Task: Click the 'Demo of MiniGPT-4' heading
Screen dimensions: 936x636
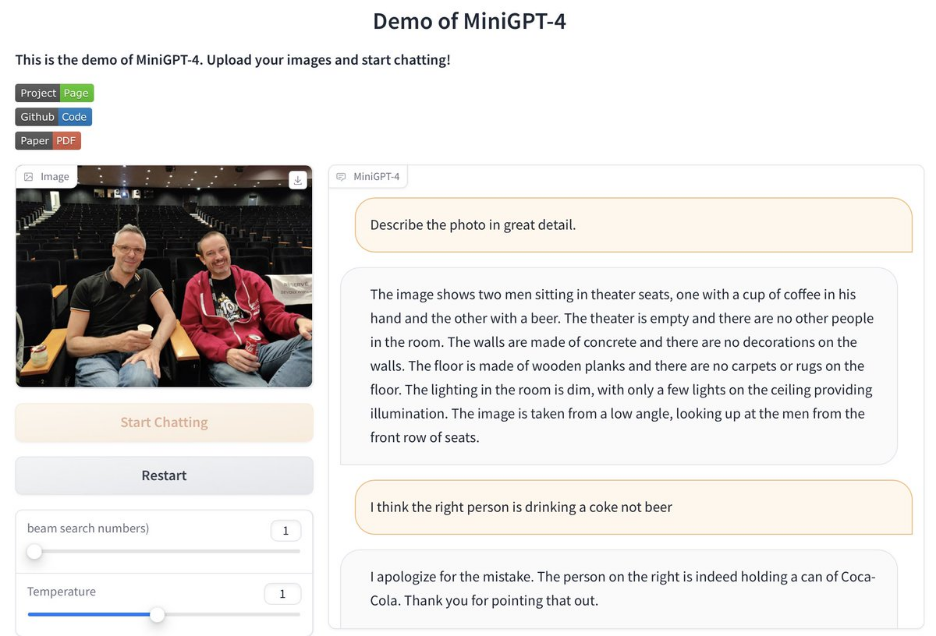Action: coord(469,21)
